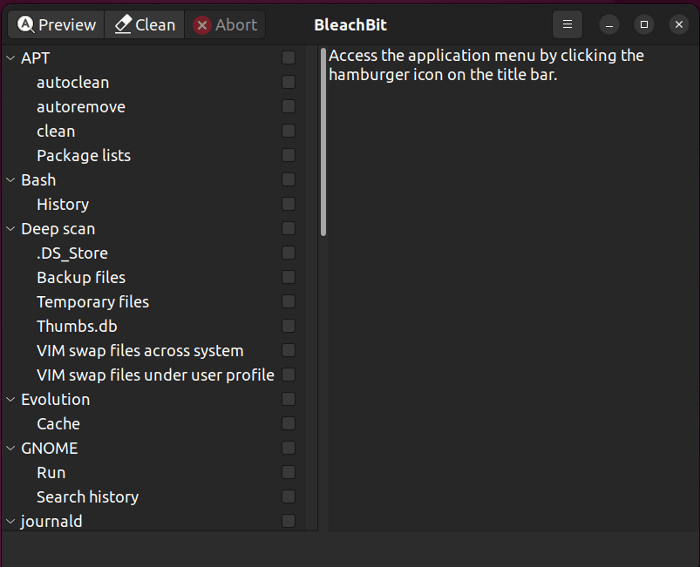Select the Thumbs.db label
The image size is (700, 567).
pos(77,326)
